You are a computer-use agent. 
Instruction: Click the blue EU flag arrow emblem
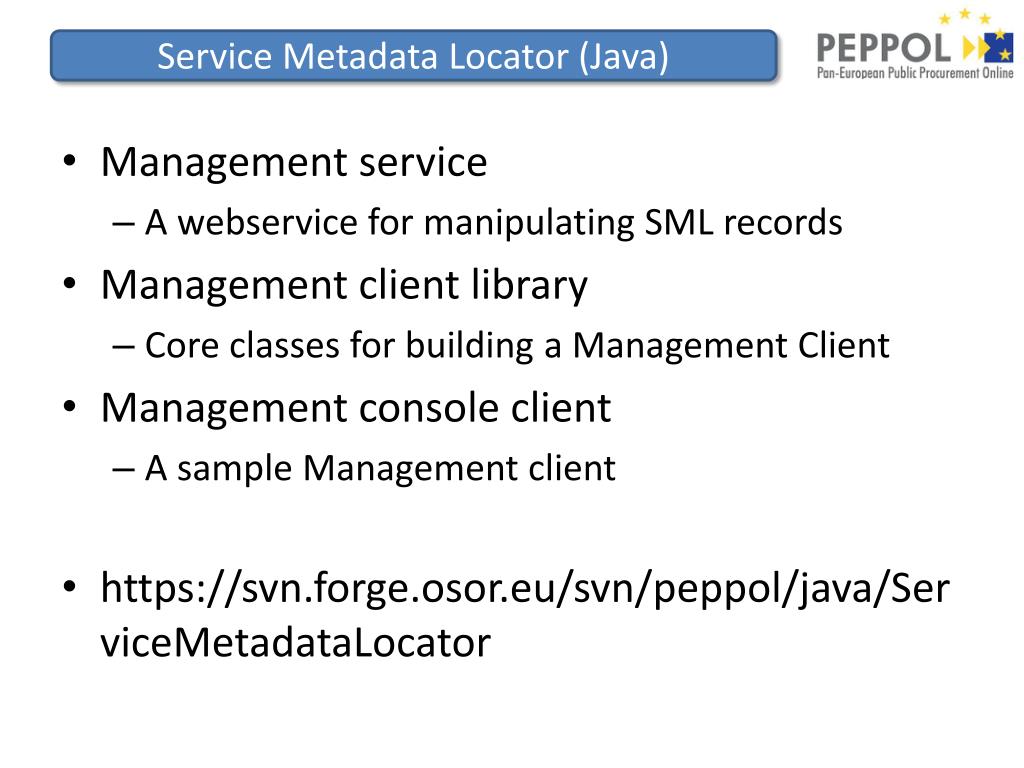point(988,46)
